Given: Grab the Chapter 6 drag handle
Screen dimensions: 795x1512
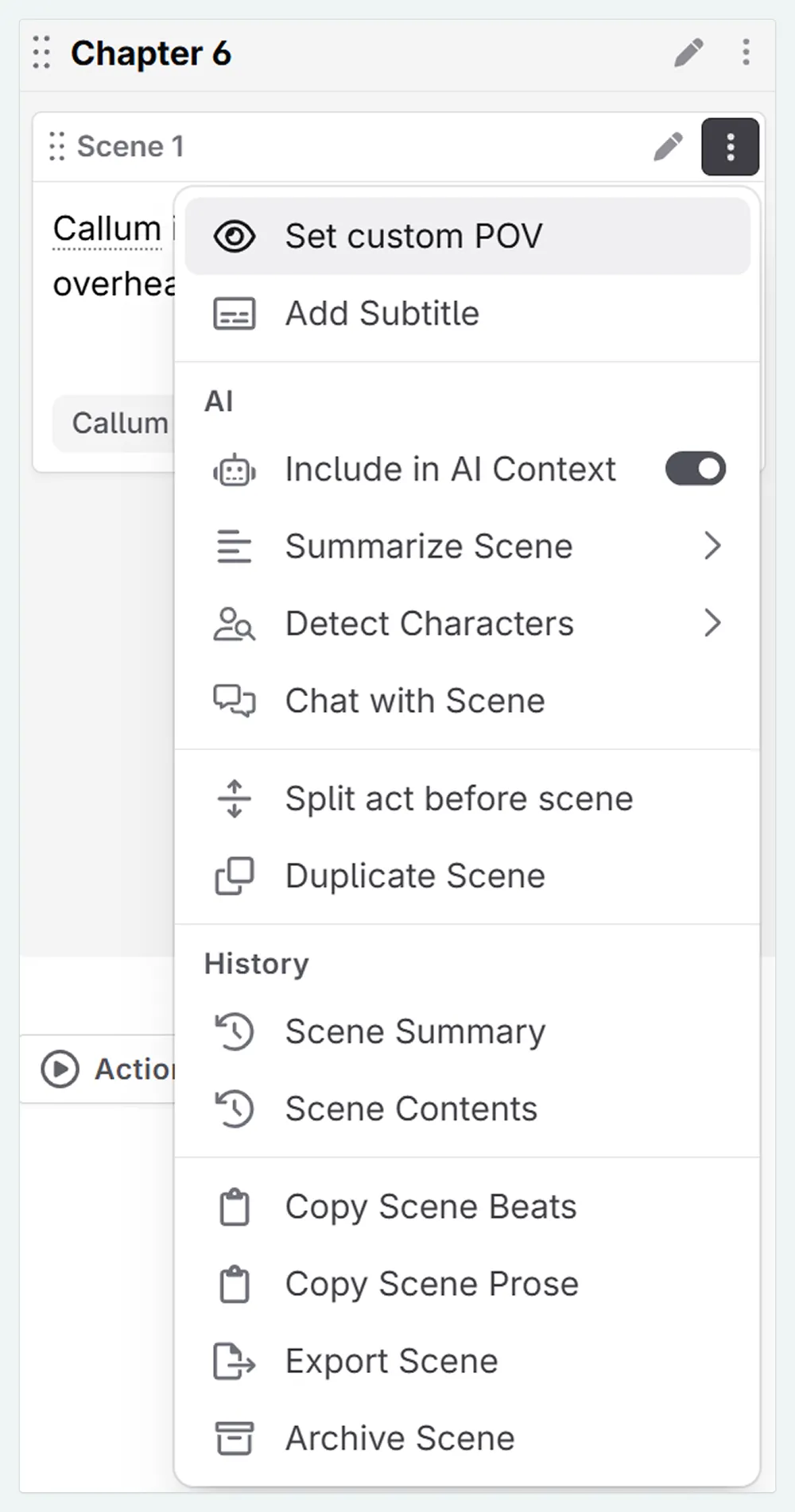Looking at the screenshot, I should [x=42, y=53].
